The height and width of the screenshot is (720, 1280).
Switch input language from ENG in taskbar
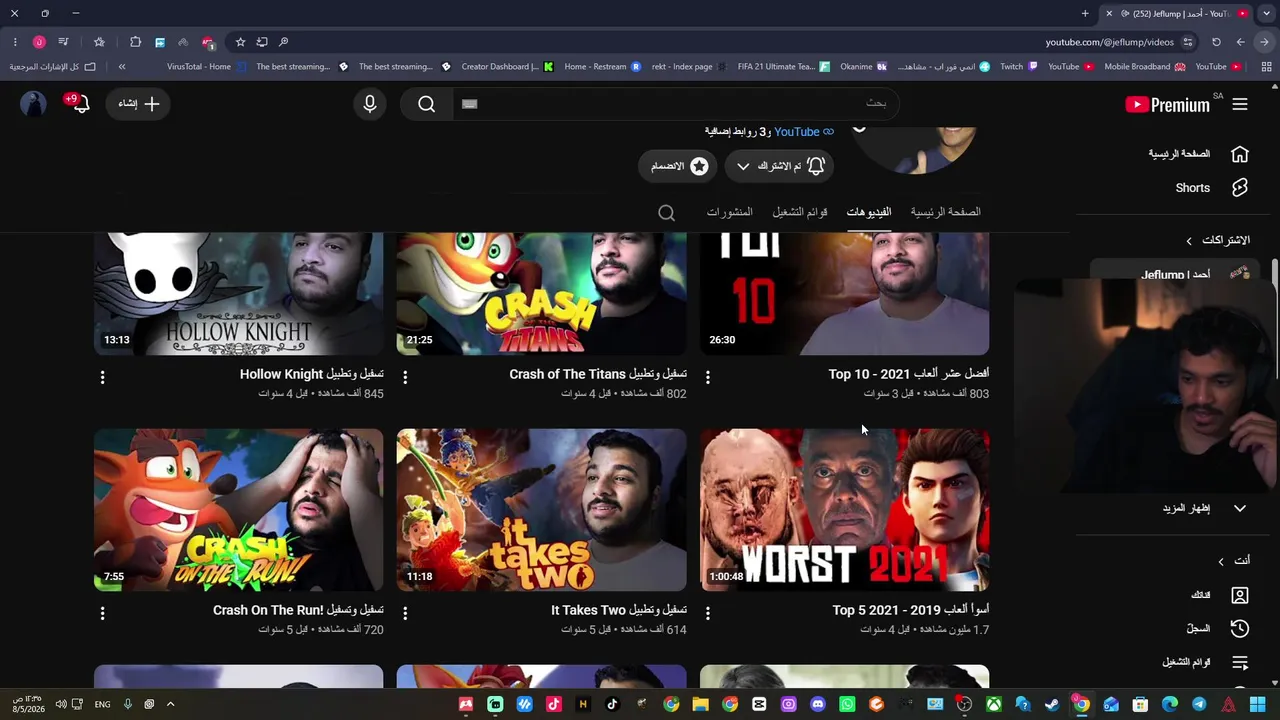[102, 704]
